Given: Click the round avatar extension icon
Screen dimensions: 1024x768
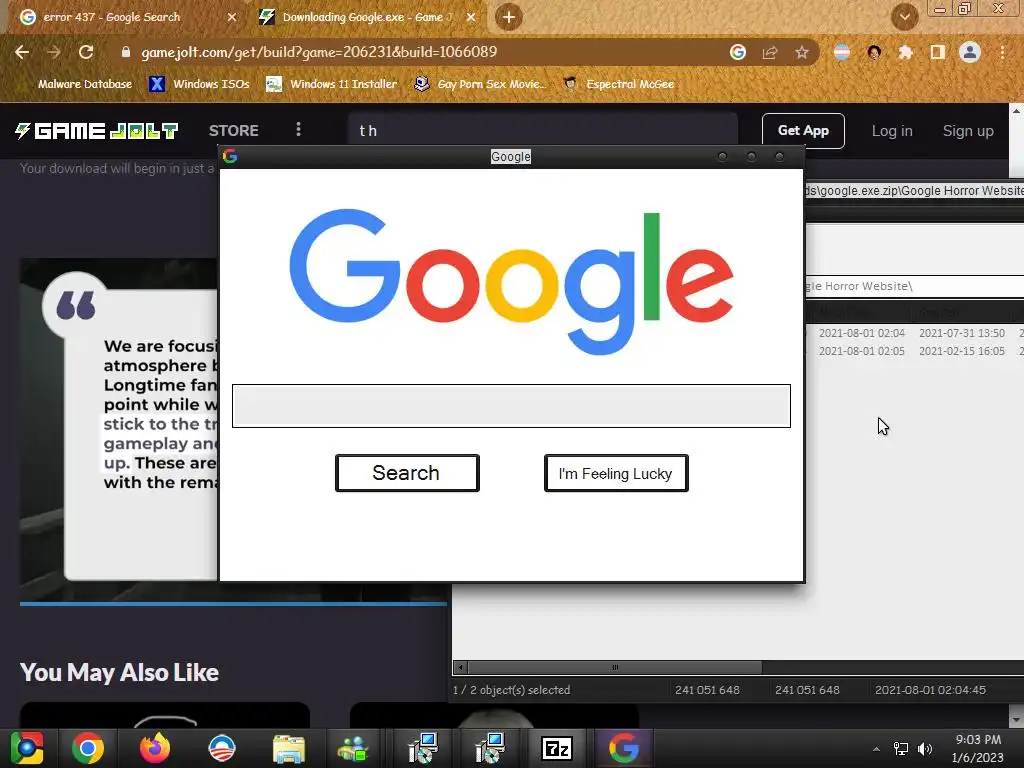Looking at the screenshot, I should (874, 52).
